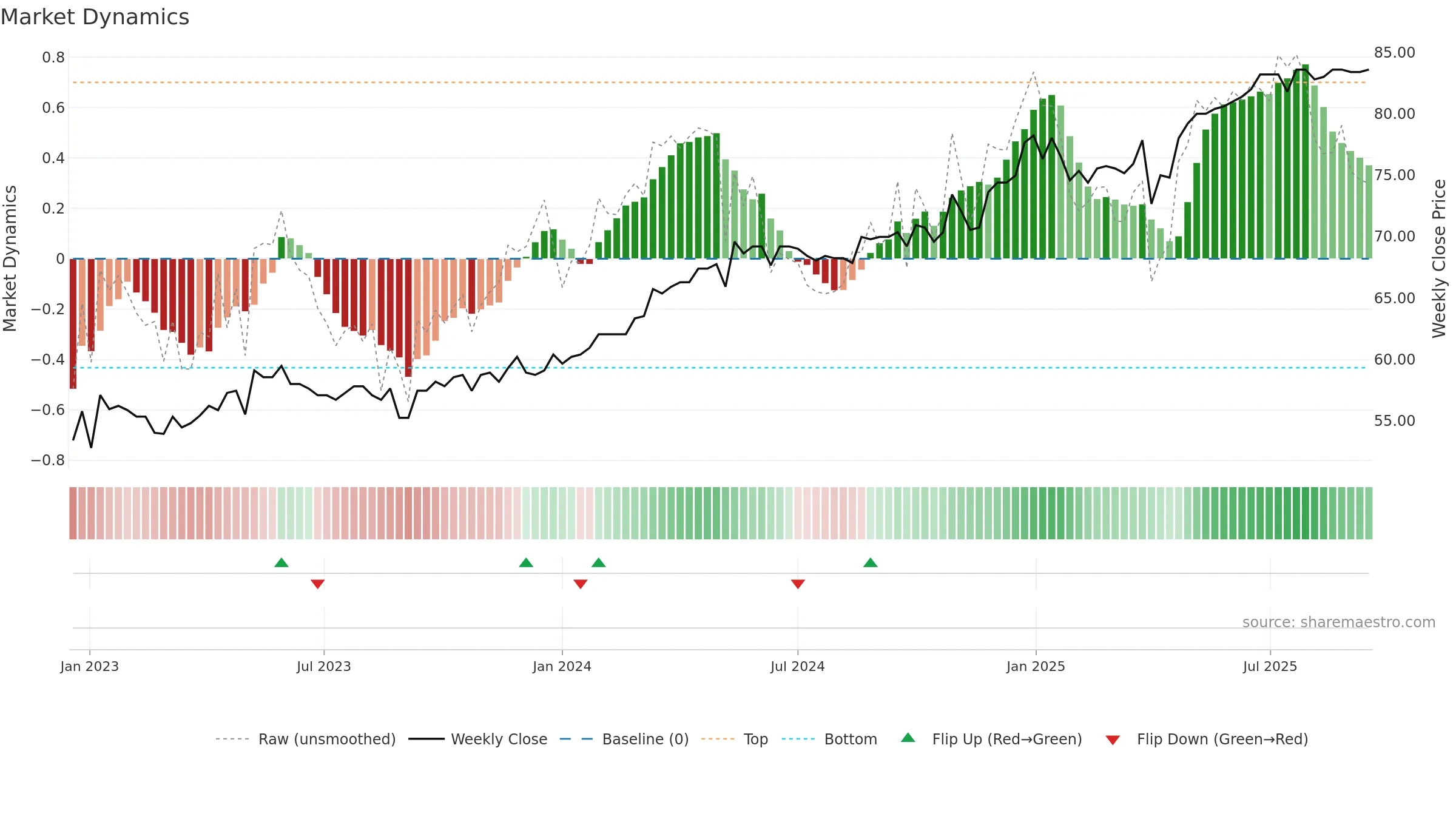
Task: Click the Market Dynamics chart title
Action: 95,17
